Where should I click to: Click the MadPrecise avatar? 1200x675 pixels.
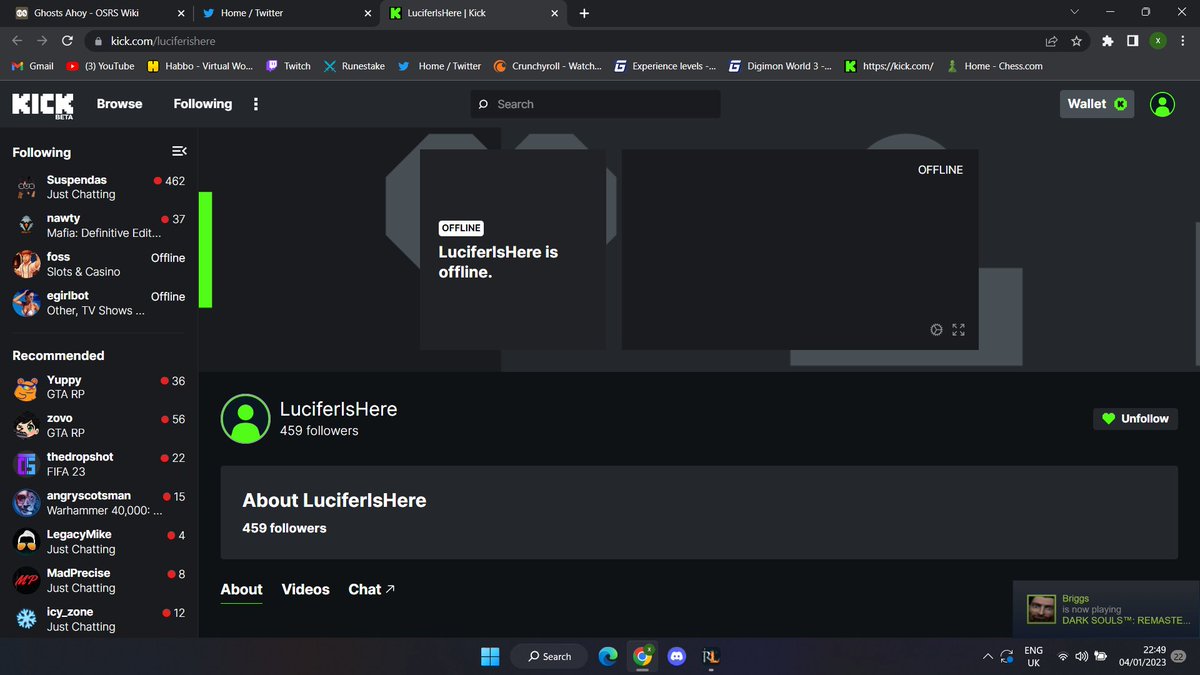tap(27, 580)
